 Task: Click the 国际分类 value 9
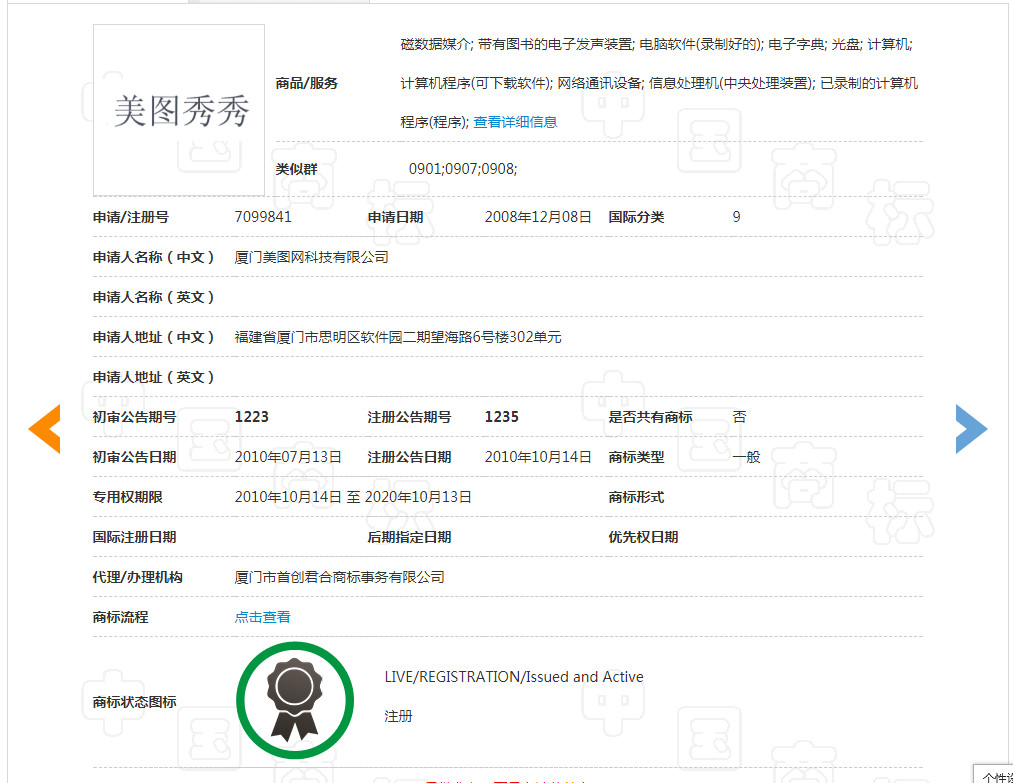click(x=736, y=217)
